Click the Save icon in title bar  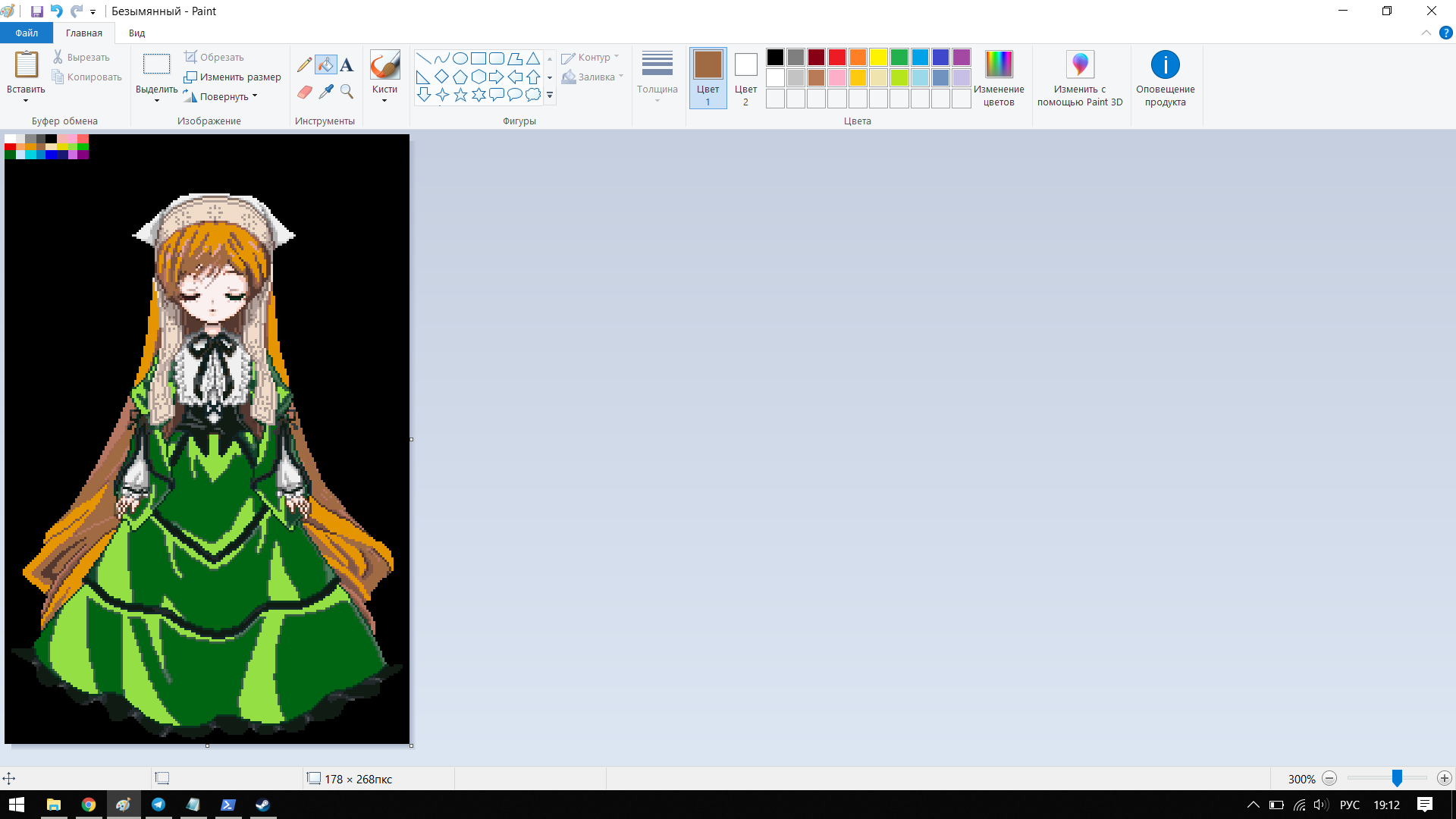pyautogui.click(x=36, y=11)
